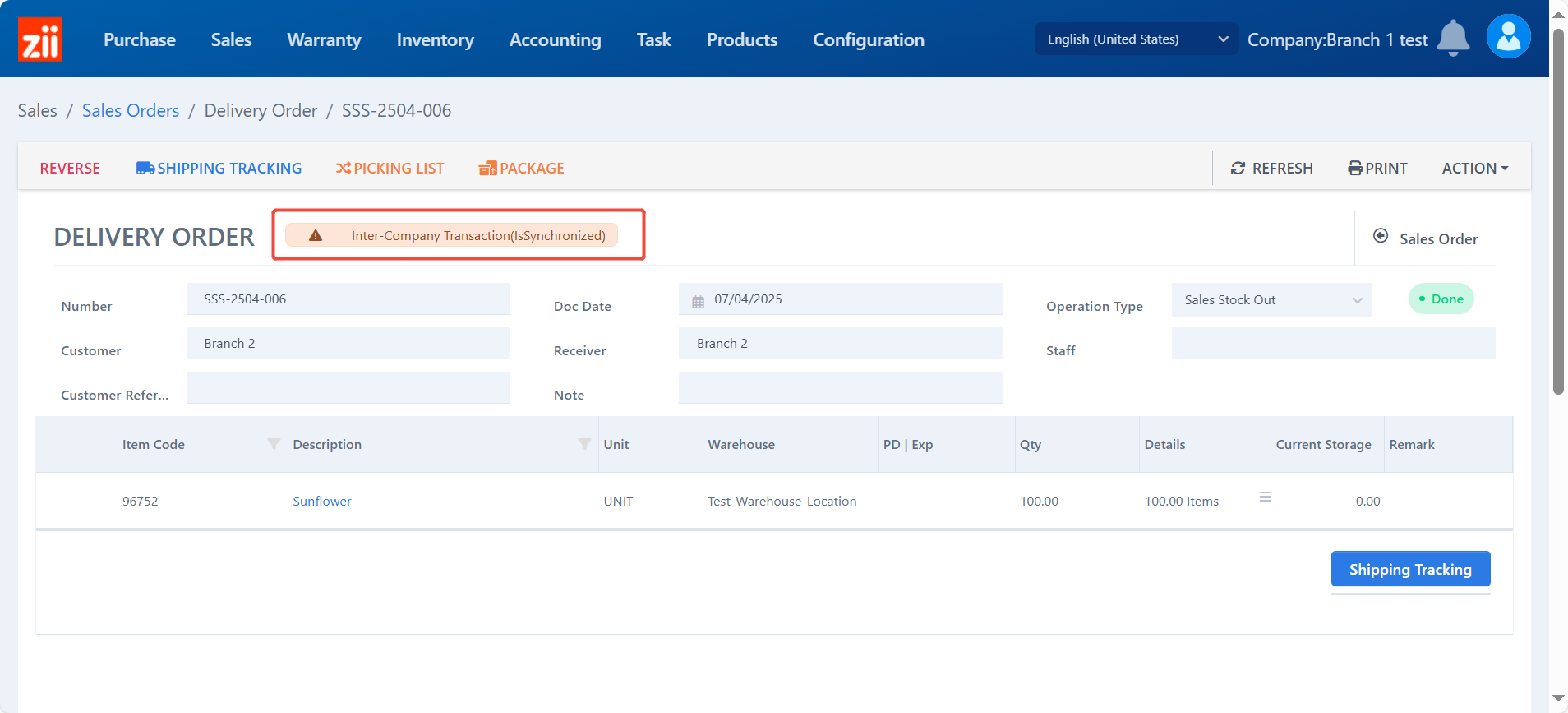The image size is (1568, 713).
Task: Click the blue Shipping Tracking button
Action: point(1410,569)
